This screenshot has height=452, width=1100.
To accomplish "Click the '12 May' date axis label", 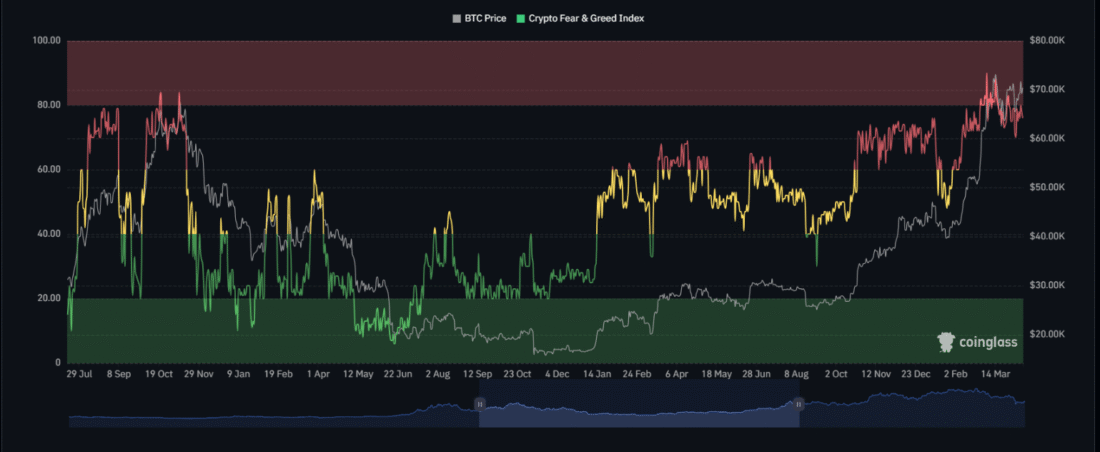I will (x=358, y=374).
